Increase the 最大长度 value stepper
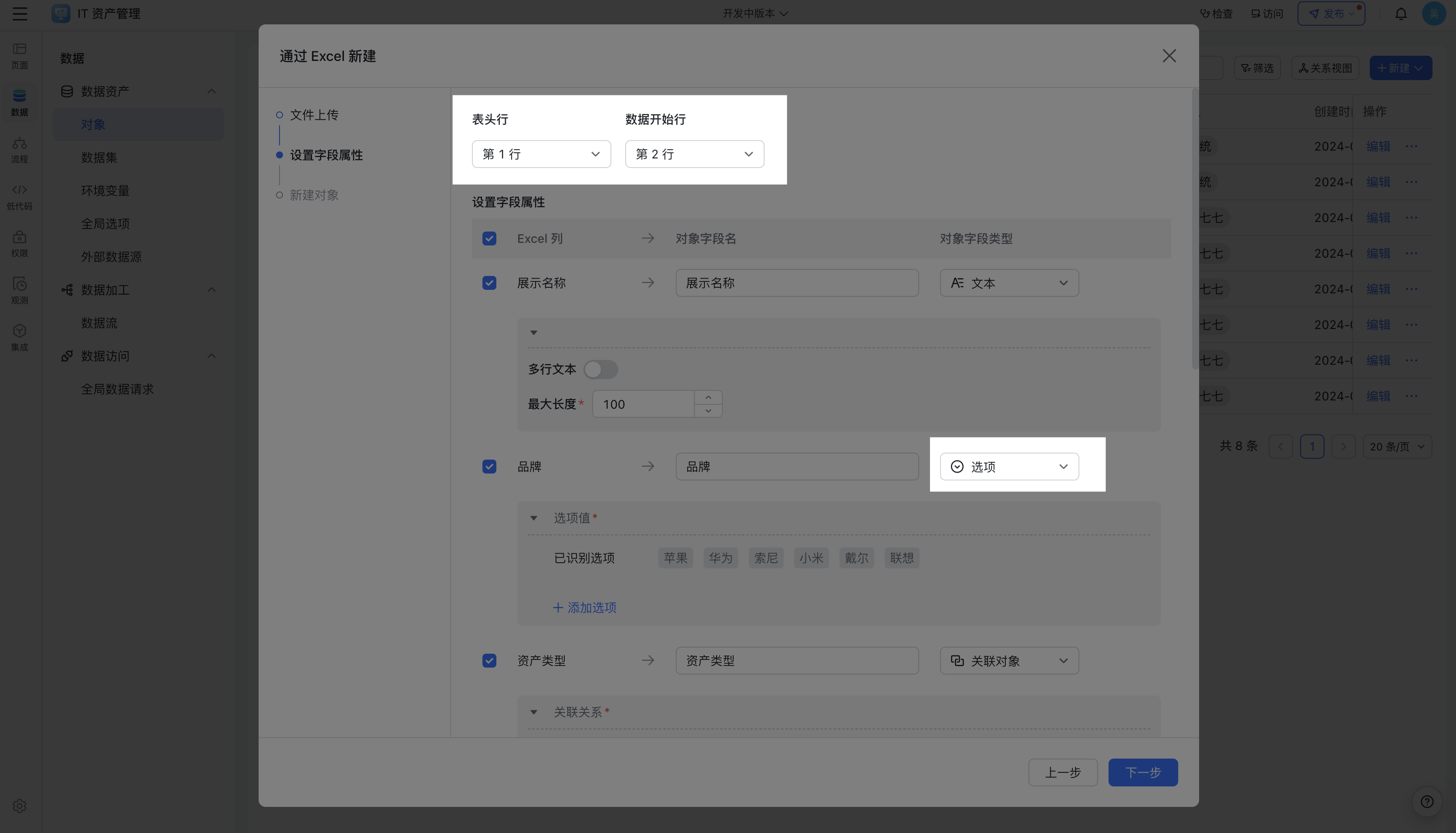The width and height of the screenshot is (1456, 833). [x=708, y=397]
